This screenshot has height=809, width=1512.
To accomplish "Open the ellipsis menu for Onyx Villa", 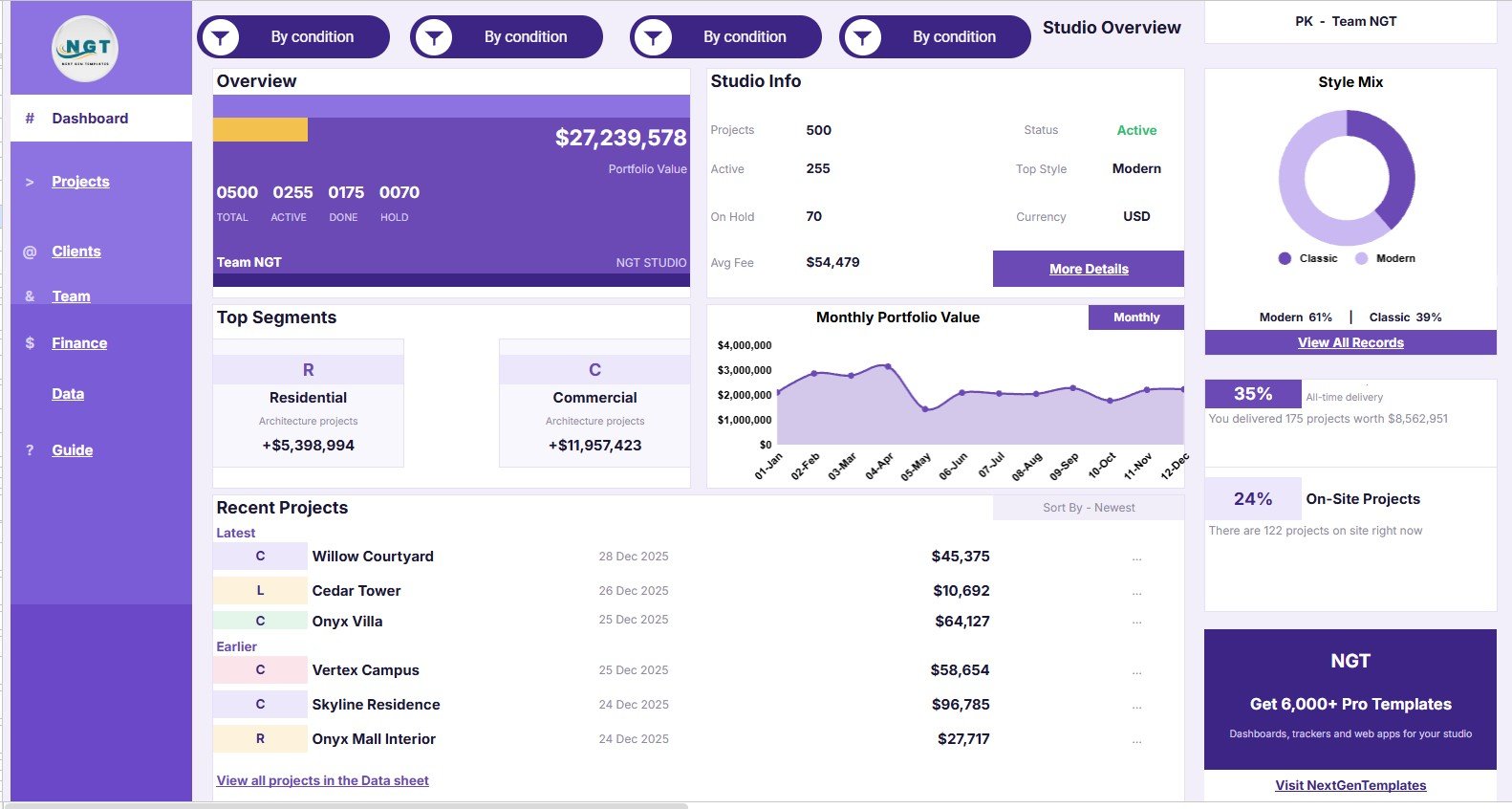I will click(x=1136, y=622).
